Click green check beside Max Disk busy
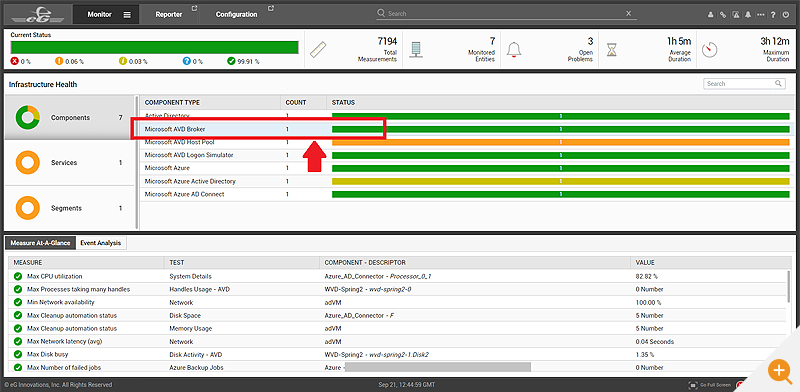 point(18,354)
